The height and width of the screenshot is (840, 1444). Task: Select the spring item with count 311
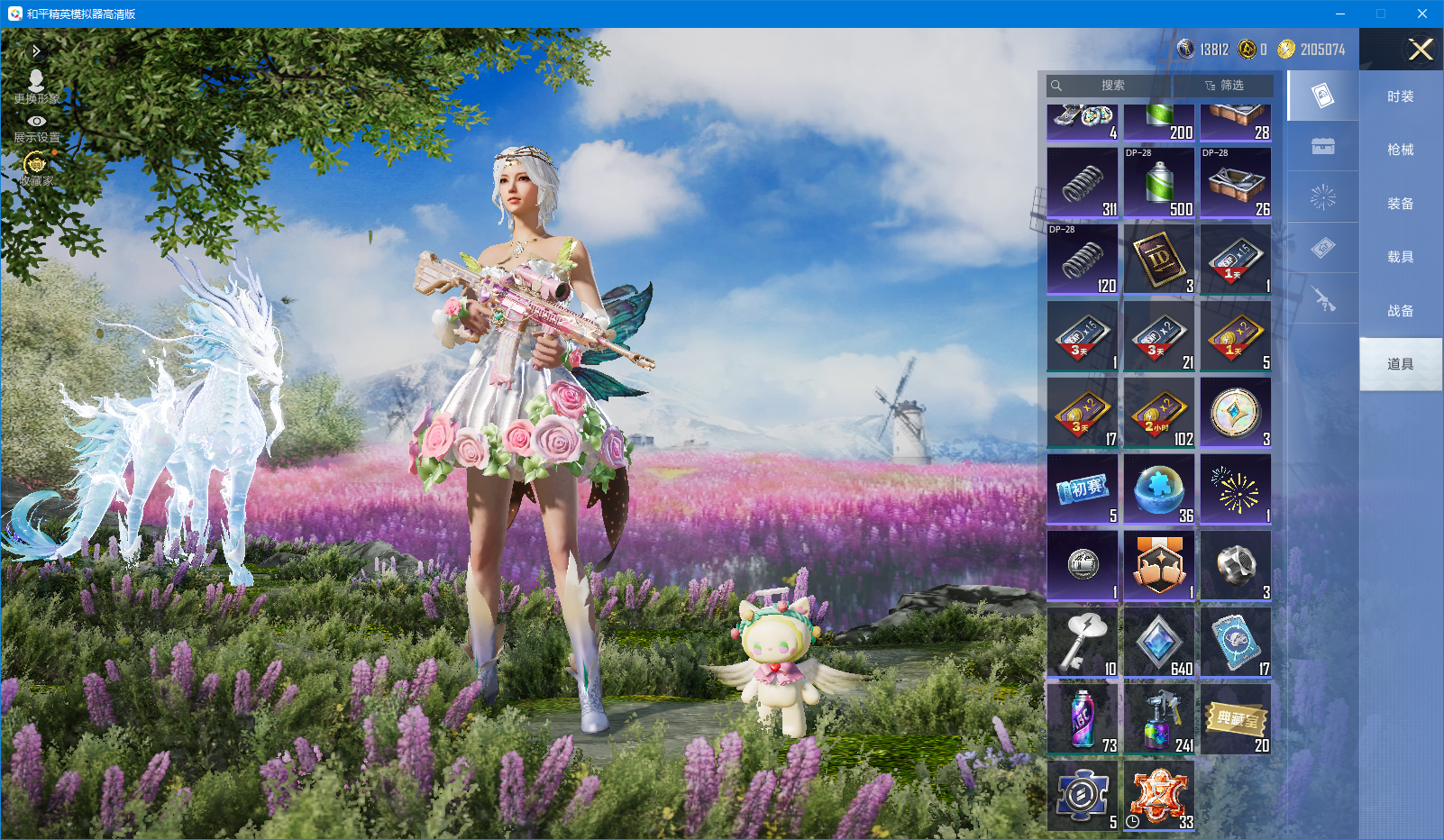[x=1083, y=183]
